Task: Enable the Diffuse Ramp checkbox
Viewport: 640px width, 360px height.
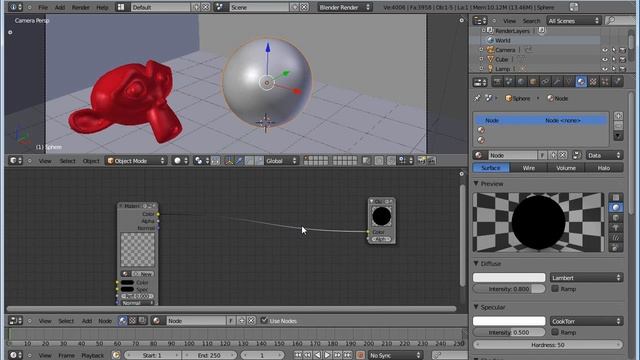Action: [555, 289]
